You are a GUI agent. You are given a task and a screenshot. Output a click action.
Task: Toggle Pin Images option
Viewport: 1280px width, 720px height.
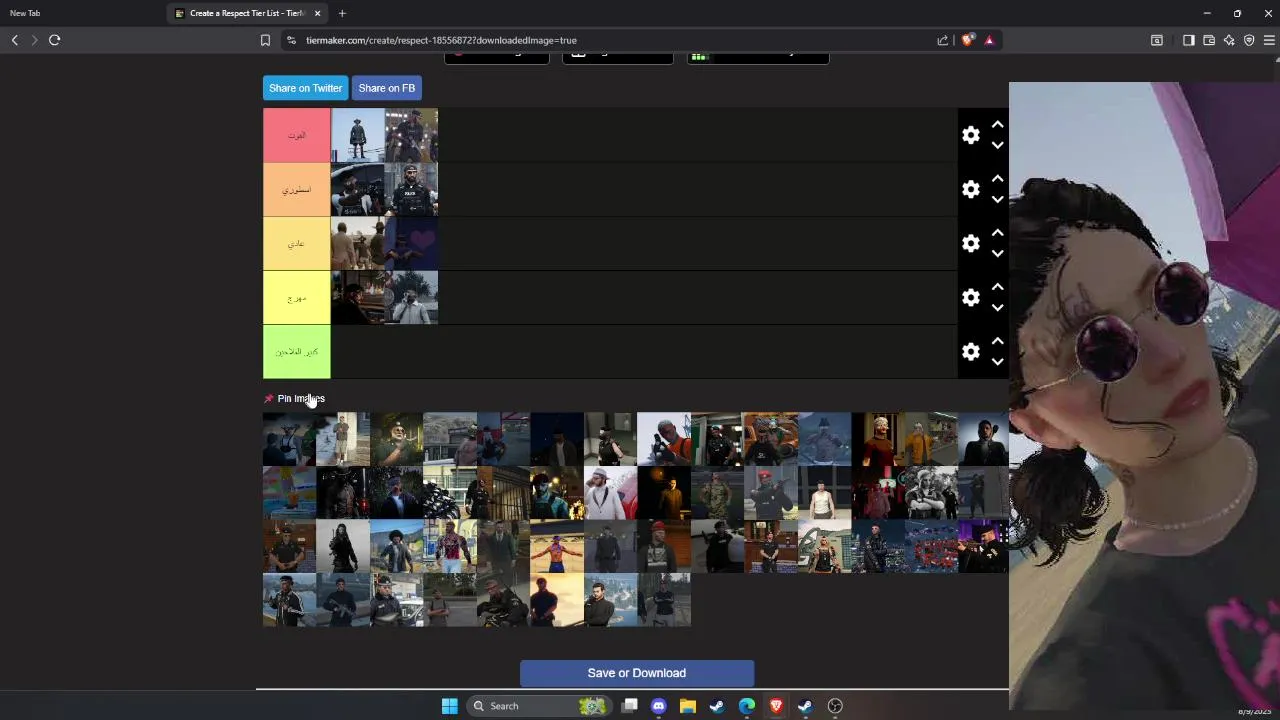(295, 398)
